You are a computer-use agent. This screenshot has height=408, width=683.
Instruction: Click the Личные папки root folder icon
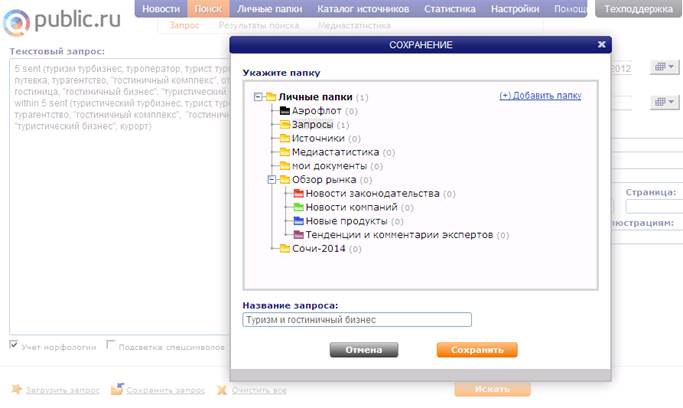point(271,97)
